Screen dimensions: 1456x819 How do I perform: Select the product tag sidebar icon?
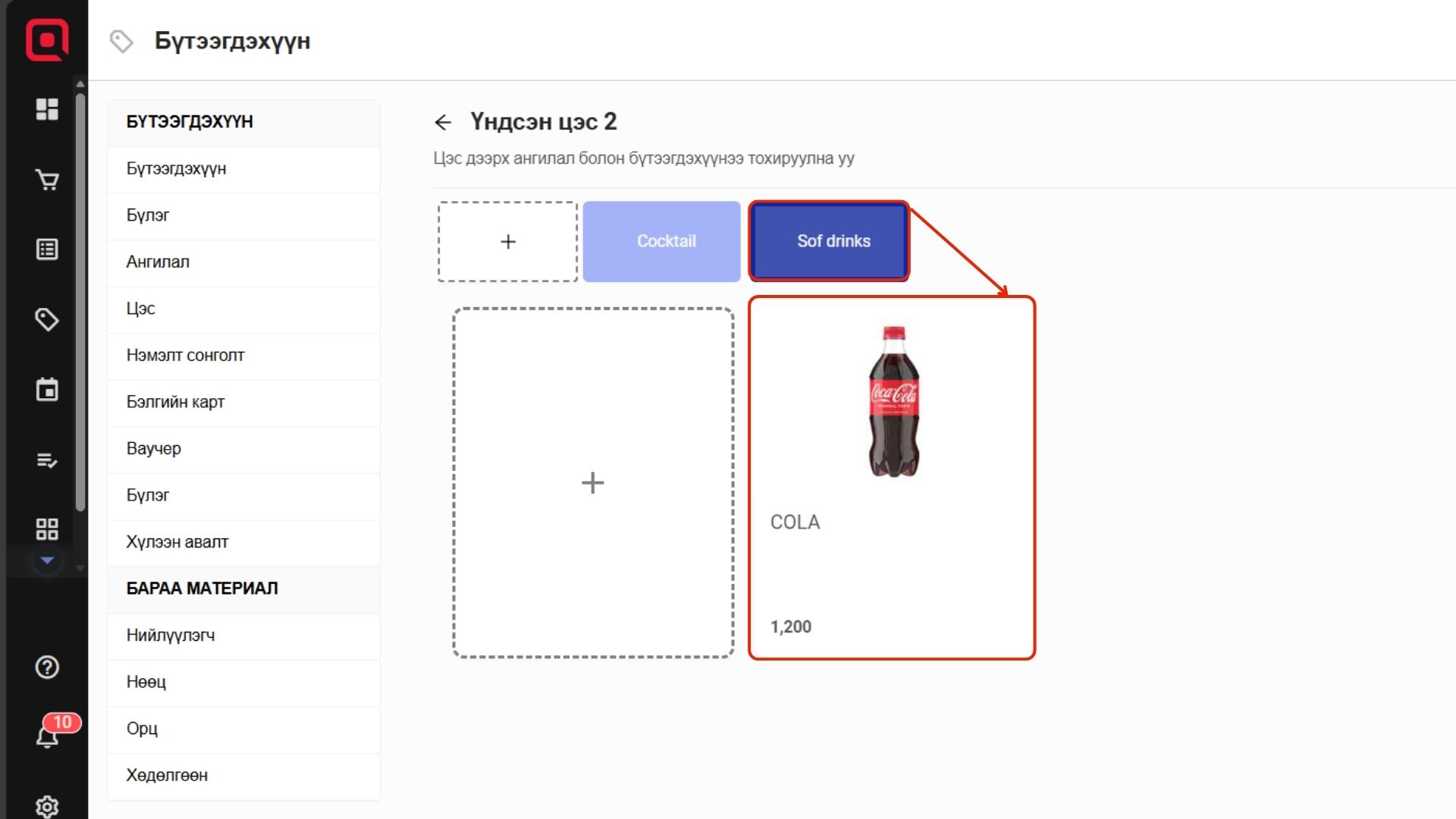click(47, 319)
